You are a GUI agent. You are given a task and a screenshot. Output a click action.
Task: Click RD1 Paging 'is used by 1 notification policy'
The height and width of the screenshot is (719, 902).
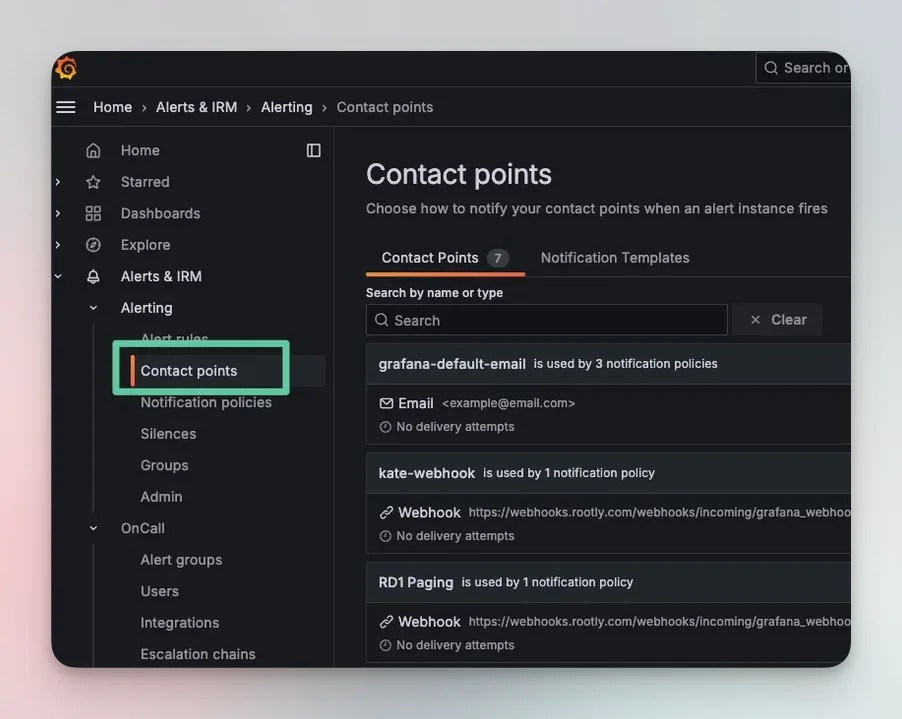[547, 583]
